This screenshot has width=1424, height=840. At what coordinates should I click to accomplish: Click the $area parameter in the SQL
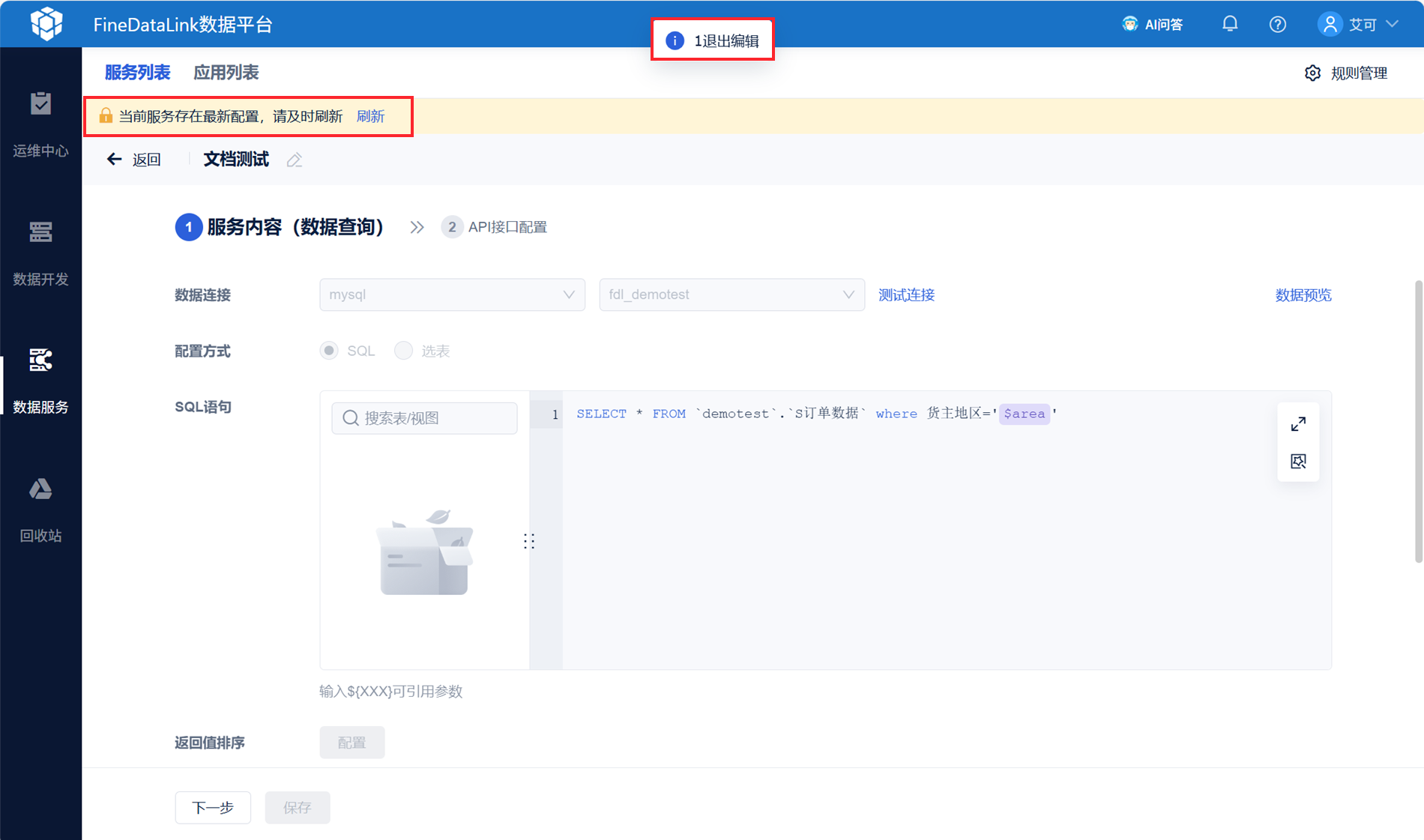coord(1024,414)
